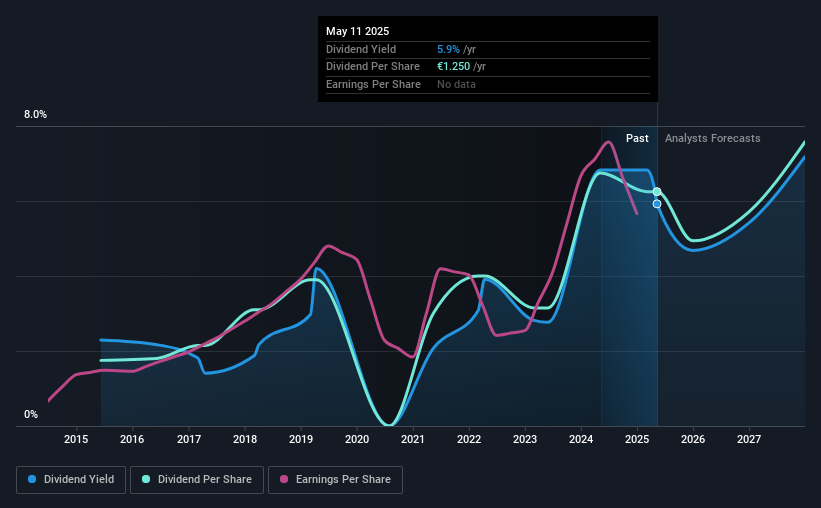Viewport: 821px width, 508px height.
Task: Select the 2023 x-axis label
Action: [525, 439]
